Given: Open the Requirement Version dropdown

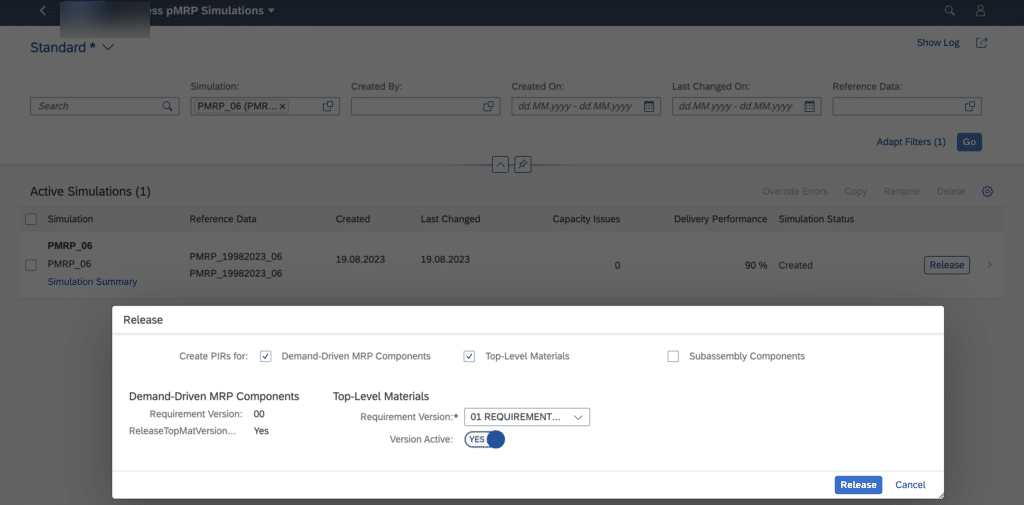Looking at the screenshot, I should [527, 417].
